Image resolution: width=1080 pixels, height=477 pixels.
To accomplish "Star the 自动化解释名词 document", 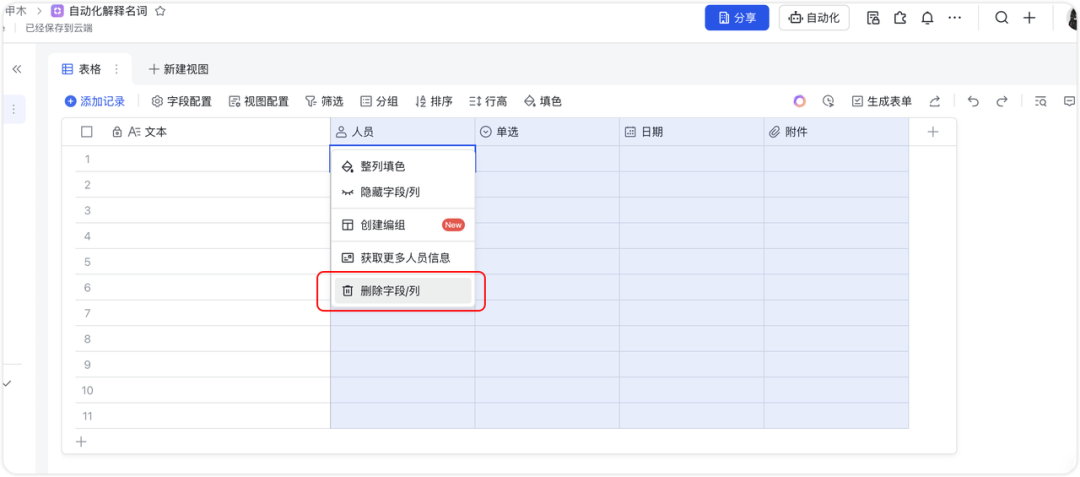I will [160, 11].
